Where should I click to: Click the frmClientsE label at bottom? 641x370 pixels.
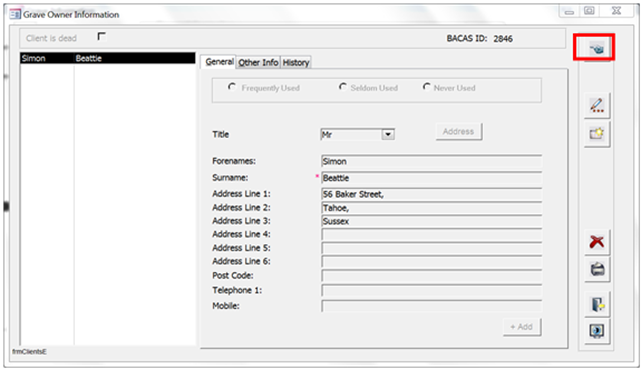coord(29,352)
